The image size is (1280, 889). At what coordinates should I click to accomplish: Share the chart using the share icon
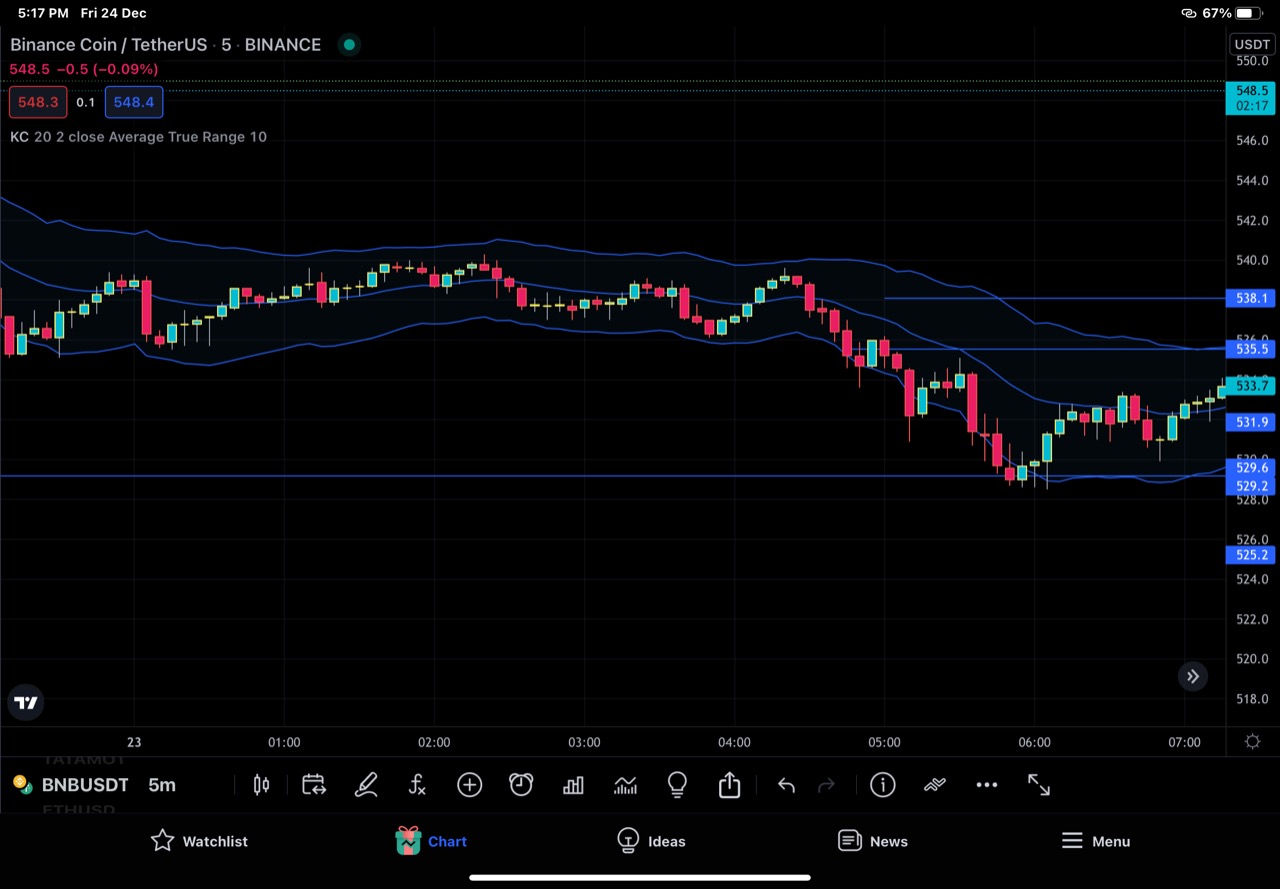tap(729, 785)
